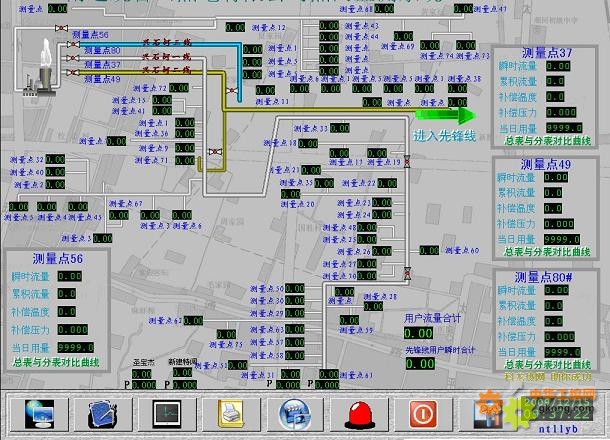Image resolution: width=610 pixels, height=440 pixels.
Task: Click the valve at the bottom of blue pipe
Action: (x=232, y=91)
